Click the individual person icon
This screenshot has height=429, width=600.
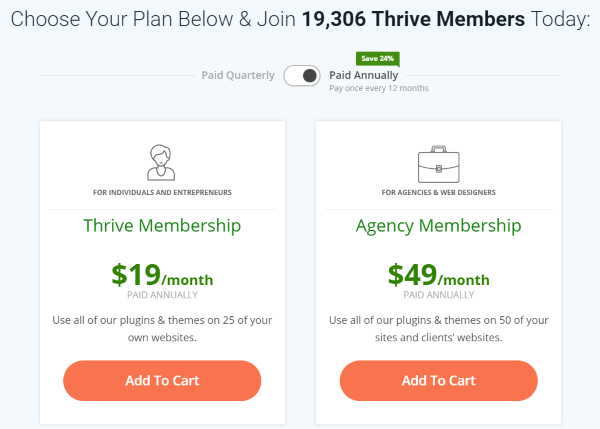162,162
